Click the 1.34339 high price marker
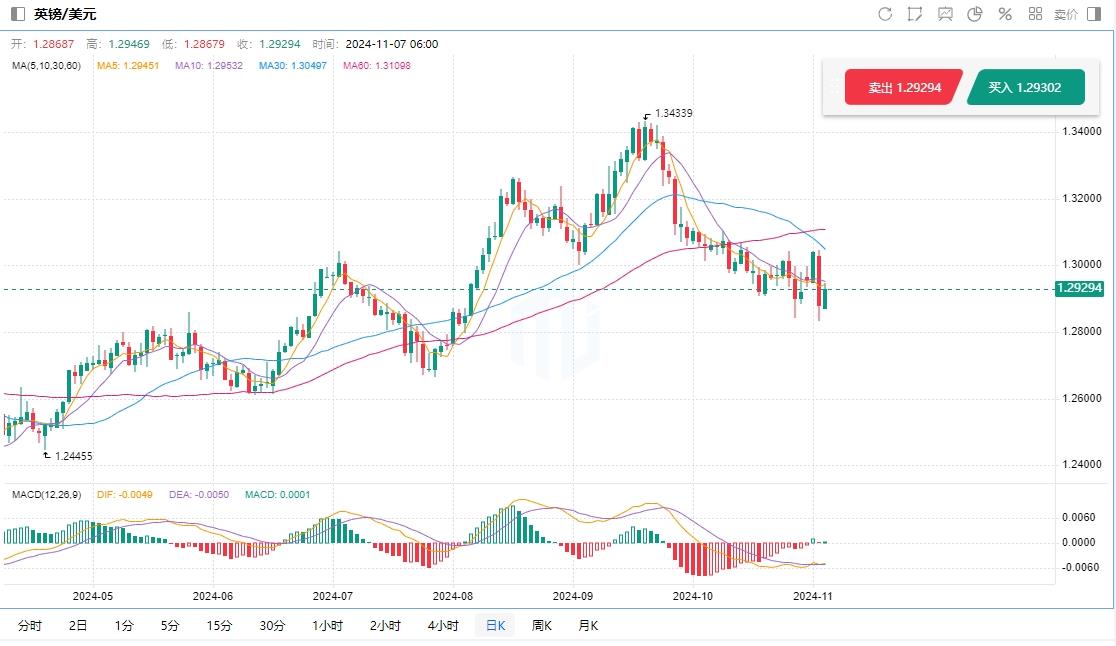Image resolution: width=1116 pixels, height=646 pixels. [673, 113]
